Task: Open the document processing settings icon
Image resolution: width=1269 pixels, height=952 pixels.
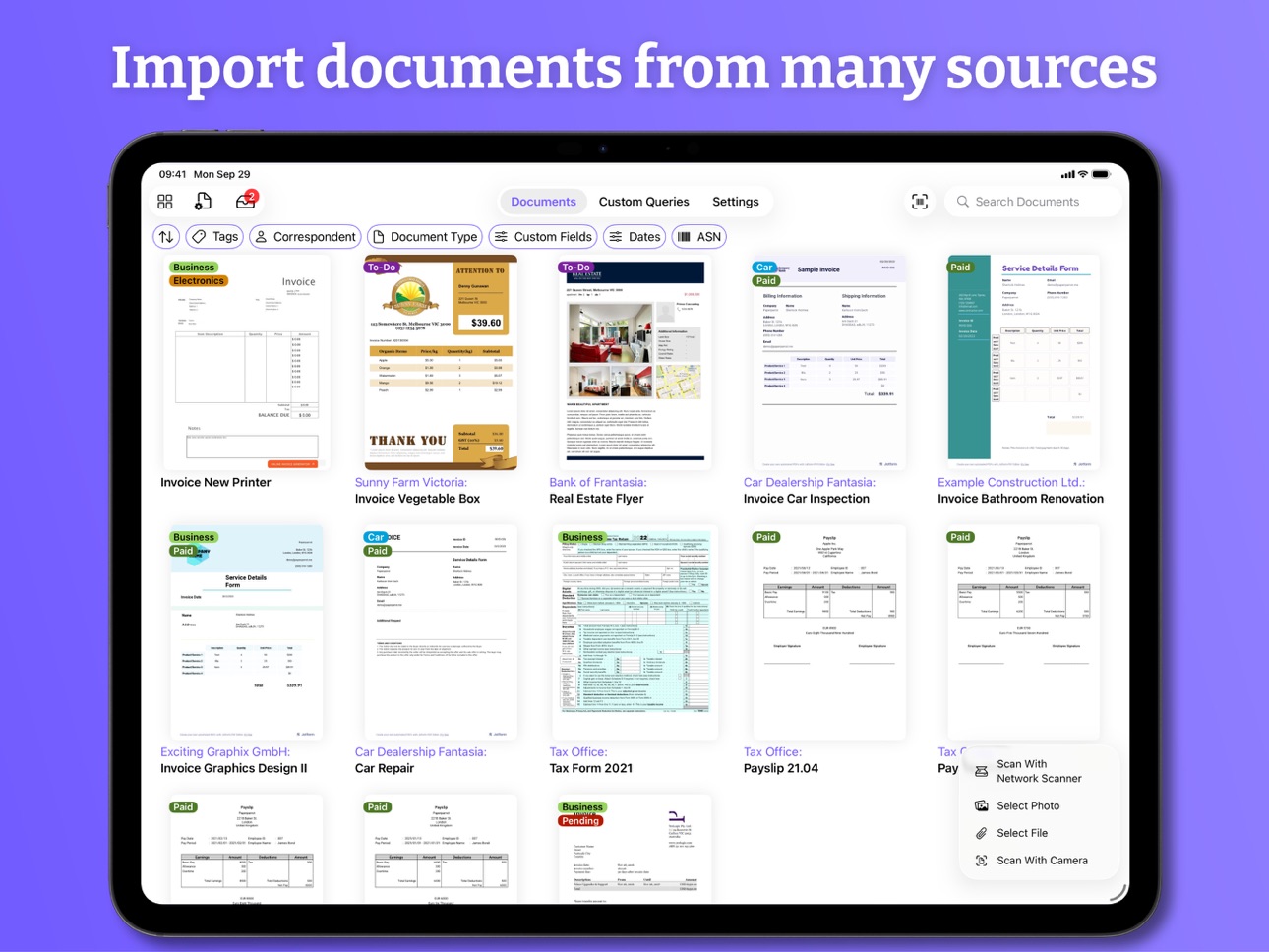Action: 204,201
